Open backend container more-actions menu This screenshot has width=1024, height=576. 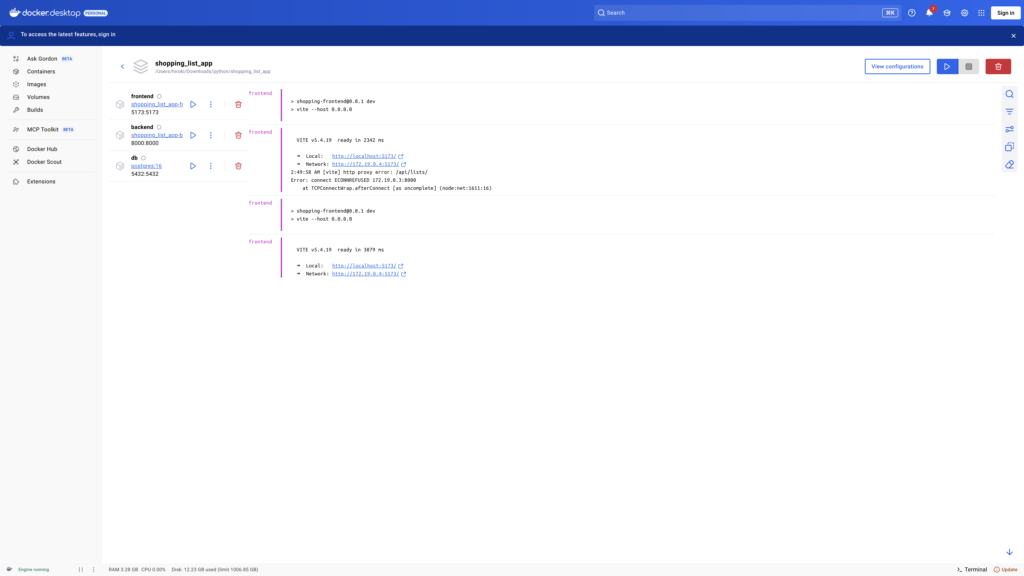(x=210, y=135)
